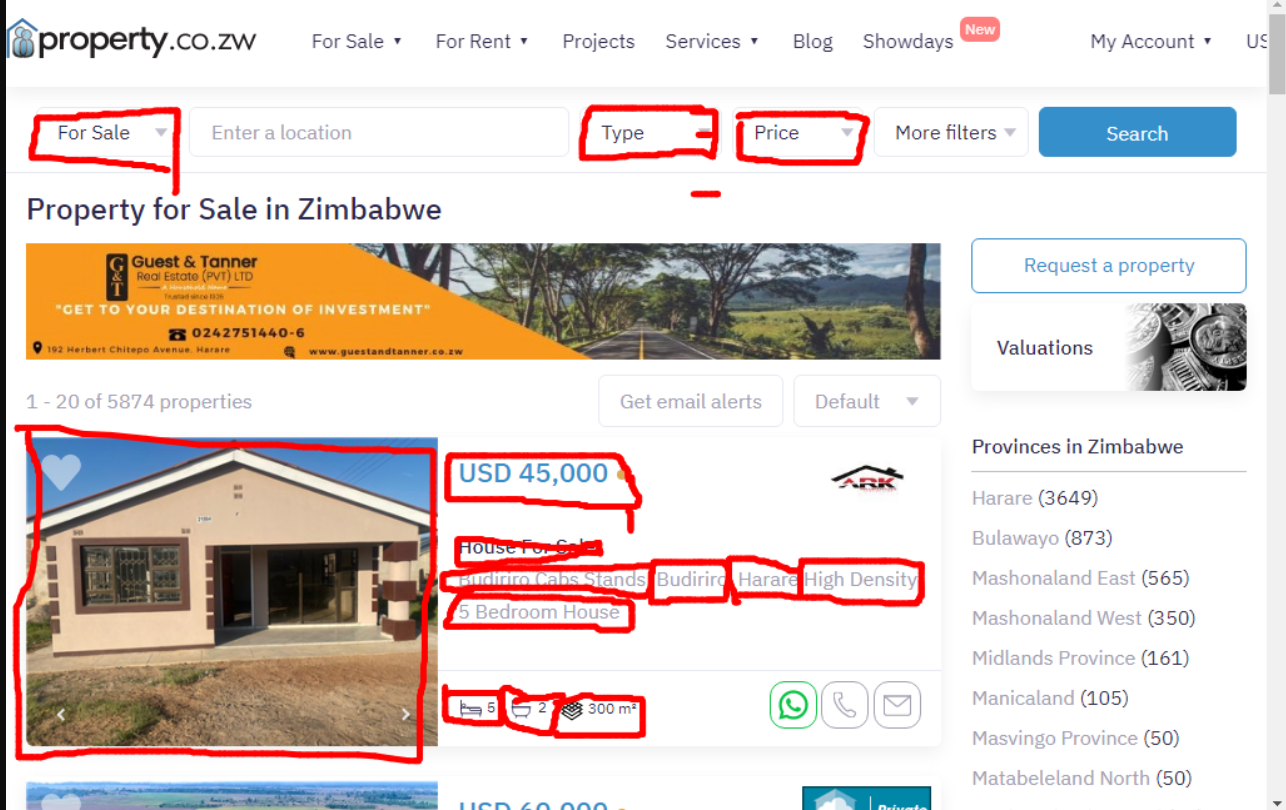Go to next listing photo arrow
This screenshot has height=810, width=1286.
405,714
